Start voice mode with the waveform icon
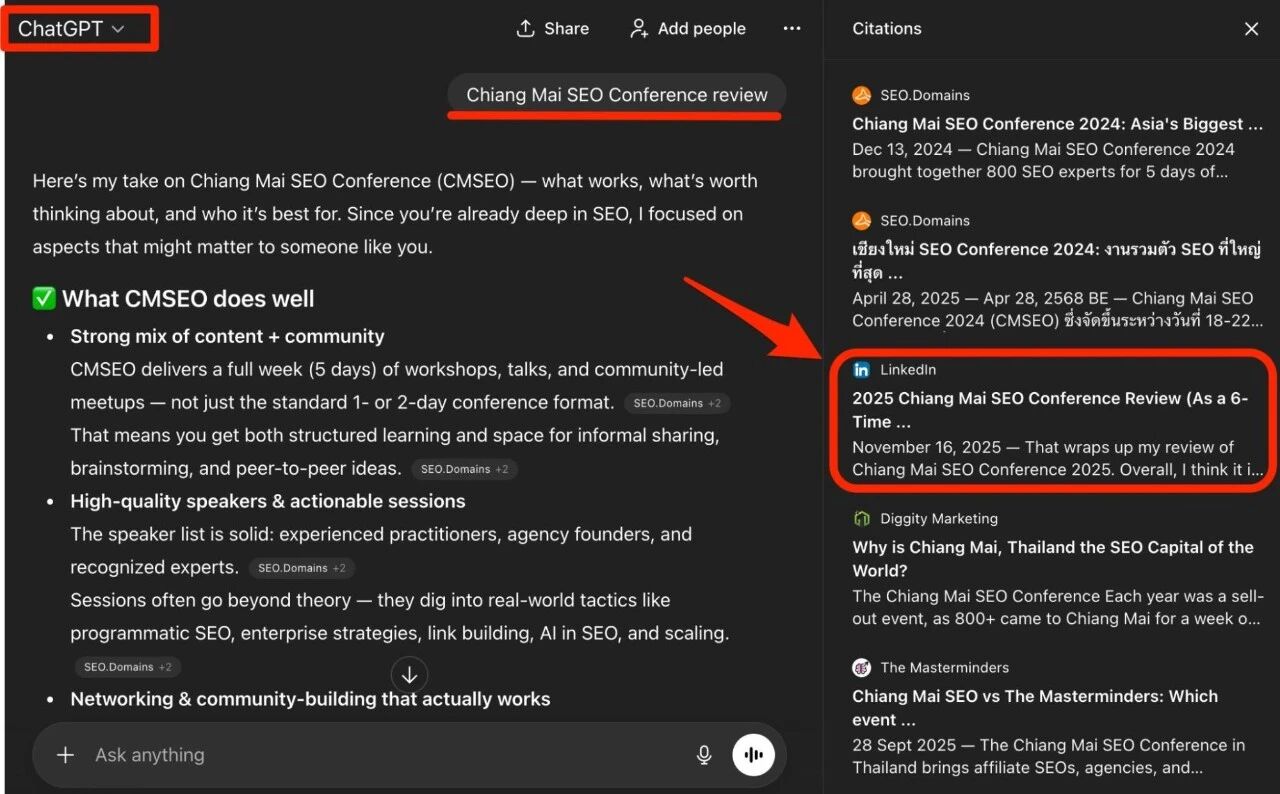Image resolution: width=1280 pixels, height=794 pixels. tap(753, 755)
